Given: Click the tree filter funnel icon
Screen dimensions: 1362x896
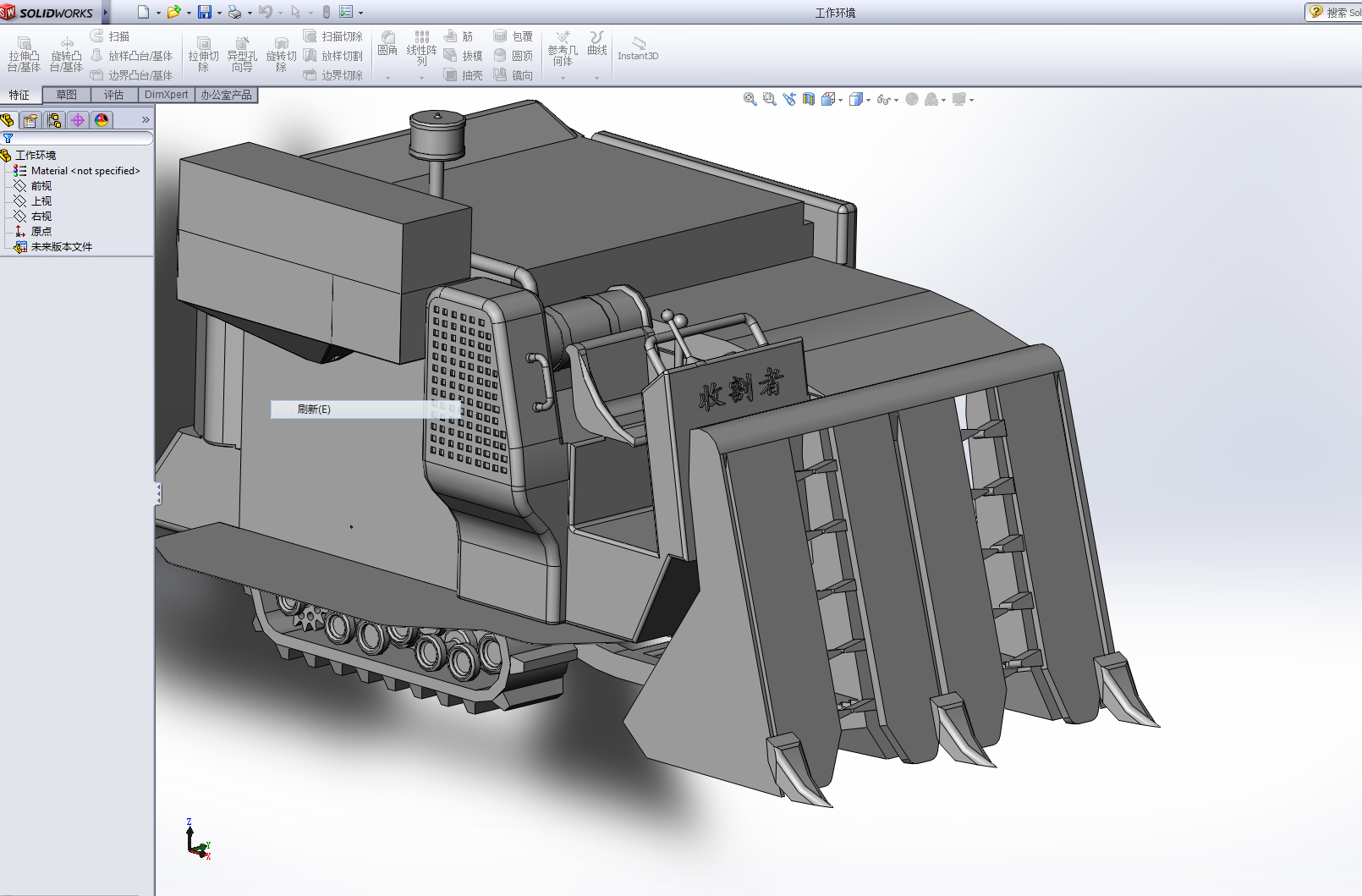Looking at the screenshot, I should pos(8,138).
